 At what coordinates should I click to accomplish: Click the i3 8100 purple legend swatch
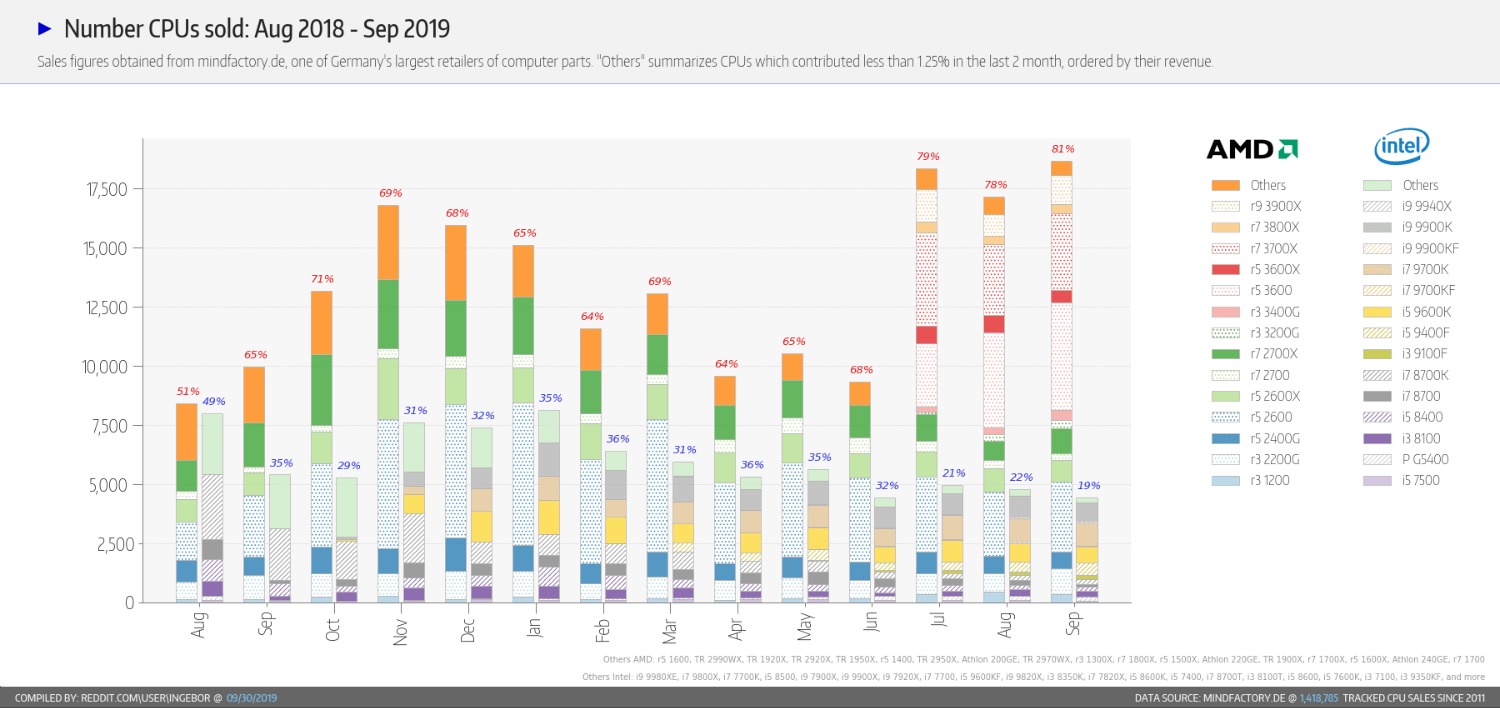pyautogui.click(x=1377, y=437)
